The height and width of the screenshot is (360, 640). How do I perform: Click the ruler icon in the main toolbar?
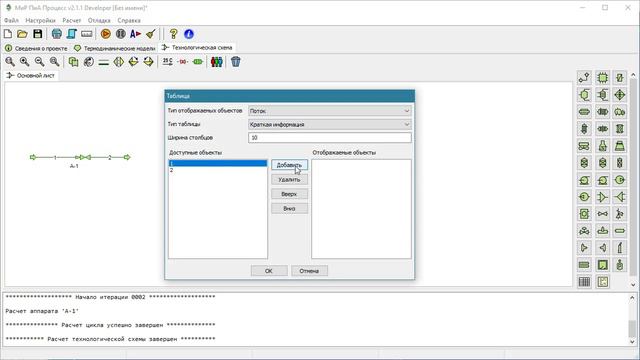click(x=87, y=34)
